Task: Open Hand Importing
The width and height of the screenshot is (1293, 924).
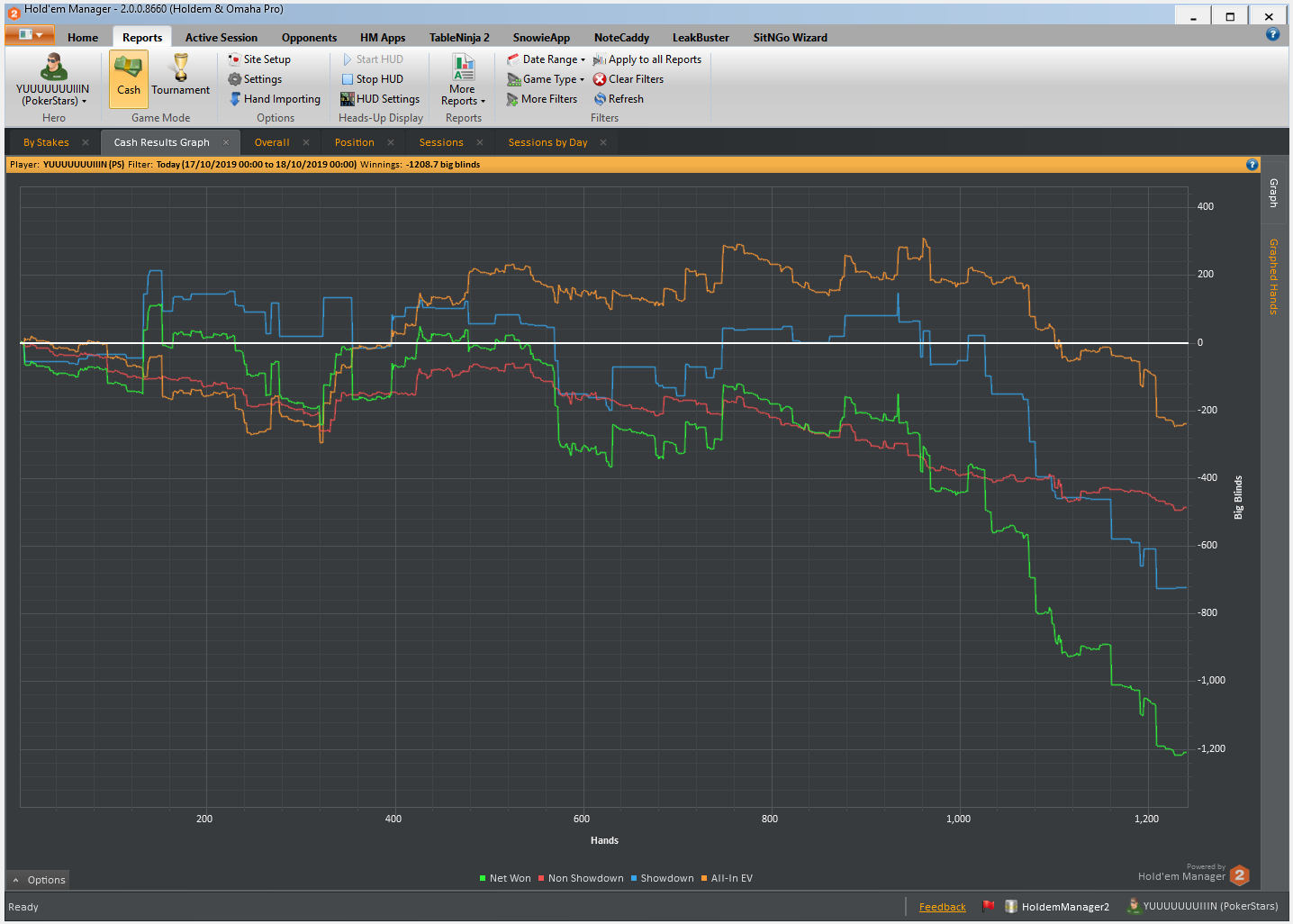Action: [275, 99]
